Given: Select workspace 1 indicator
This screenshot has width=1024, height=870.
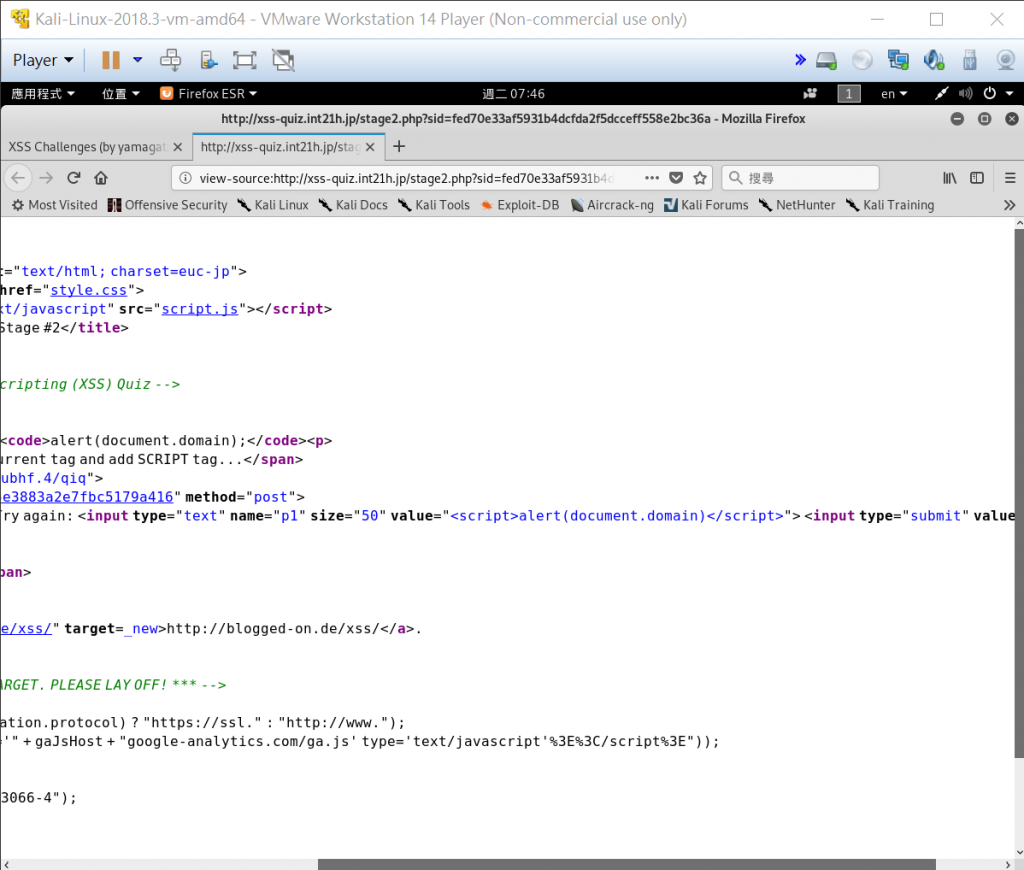Looking at the screenshot, I should (849, 93).
